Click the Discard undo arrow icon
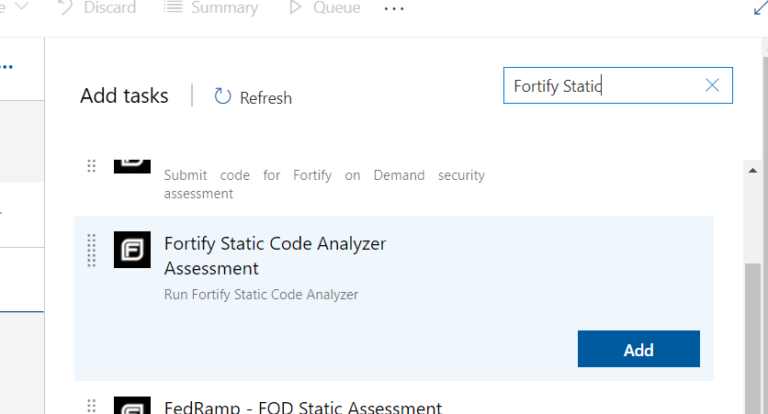 click(x=65, y=7)
